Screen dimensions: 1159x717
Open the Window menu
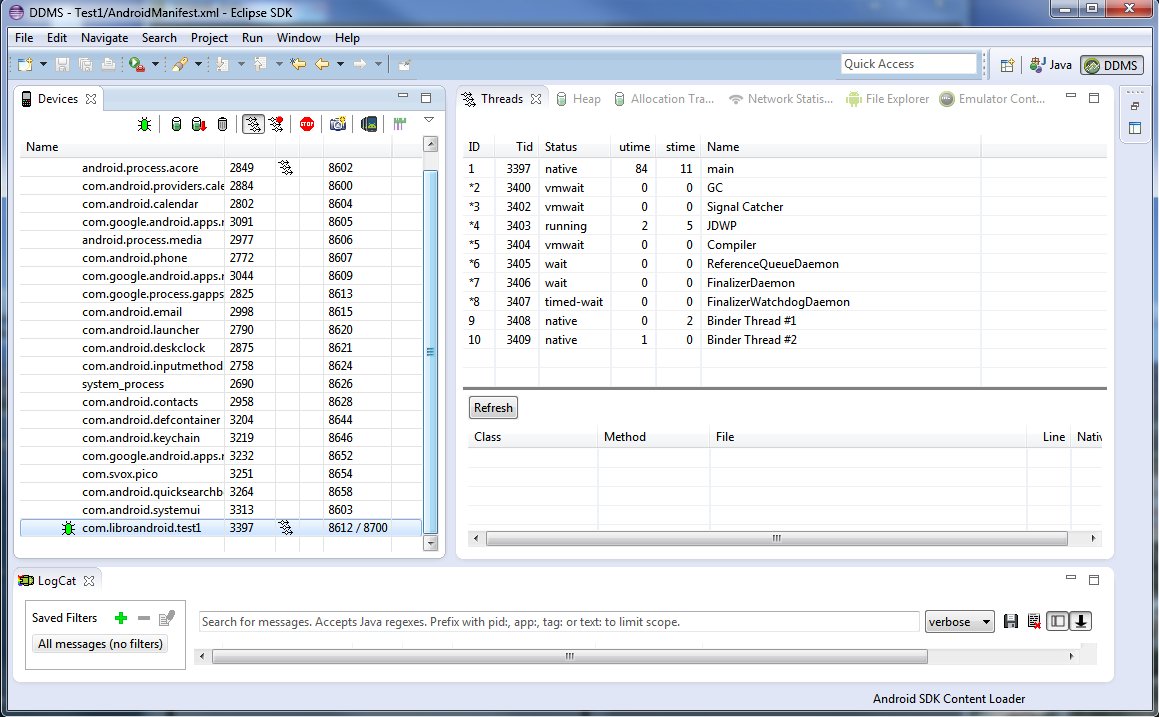(299, 38)
